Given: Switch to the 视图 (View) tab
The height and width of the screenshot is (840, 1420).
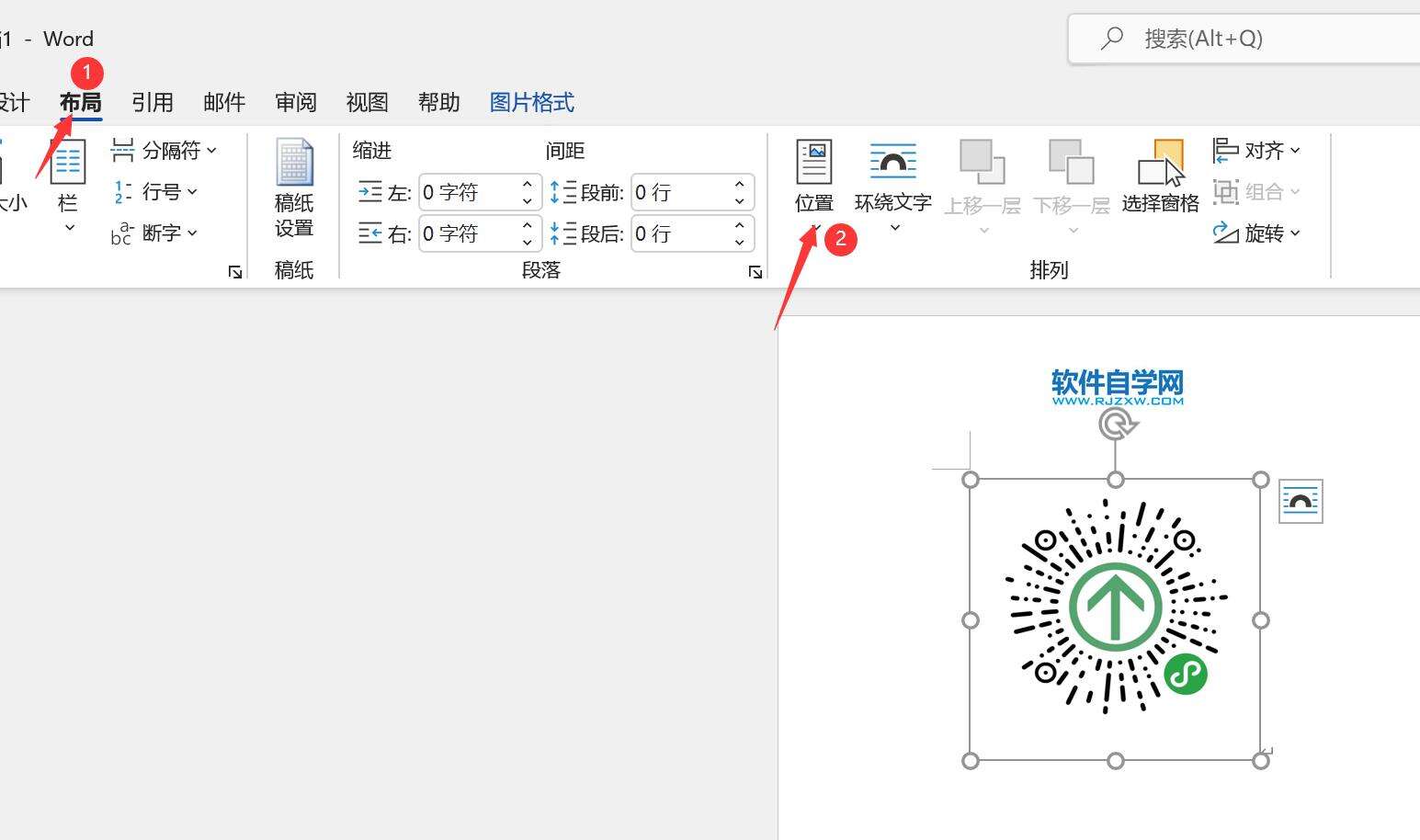Looking at the screenshot, I should (x=368, y=102).
